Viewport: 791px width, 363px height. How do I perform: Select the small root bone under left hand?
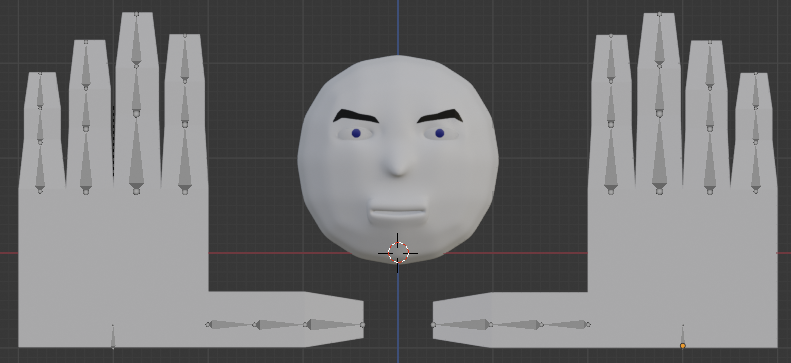click(x=112, y=337)
